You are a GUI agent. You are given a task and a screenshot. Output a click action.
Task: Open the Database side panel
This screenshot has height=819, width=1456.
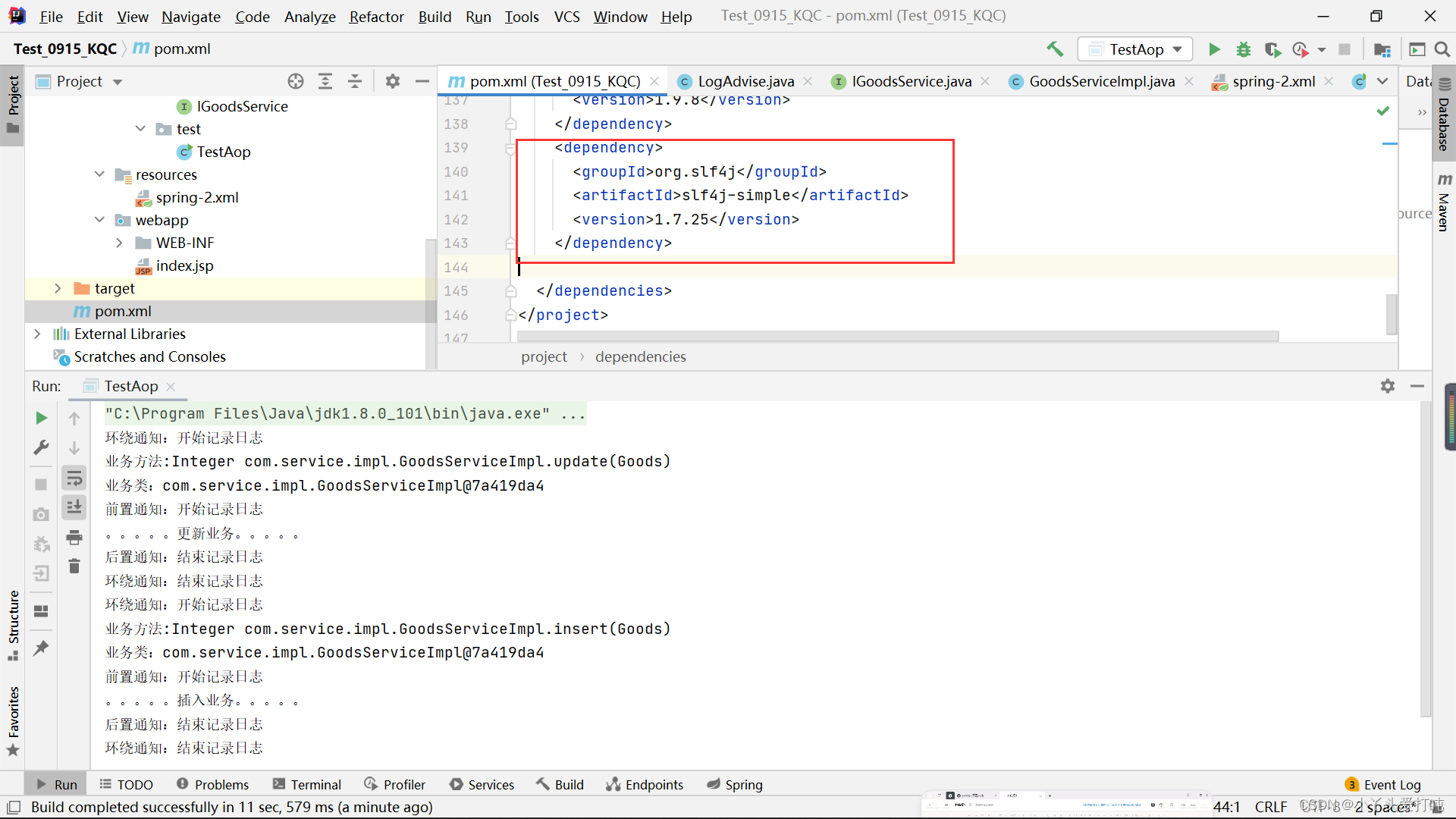[1445, 114]
